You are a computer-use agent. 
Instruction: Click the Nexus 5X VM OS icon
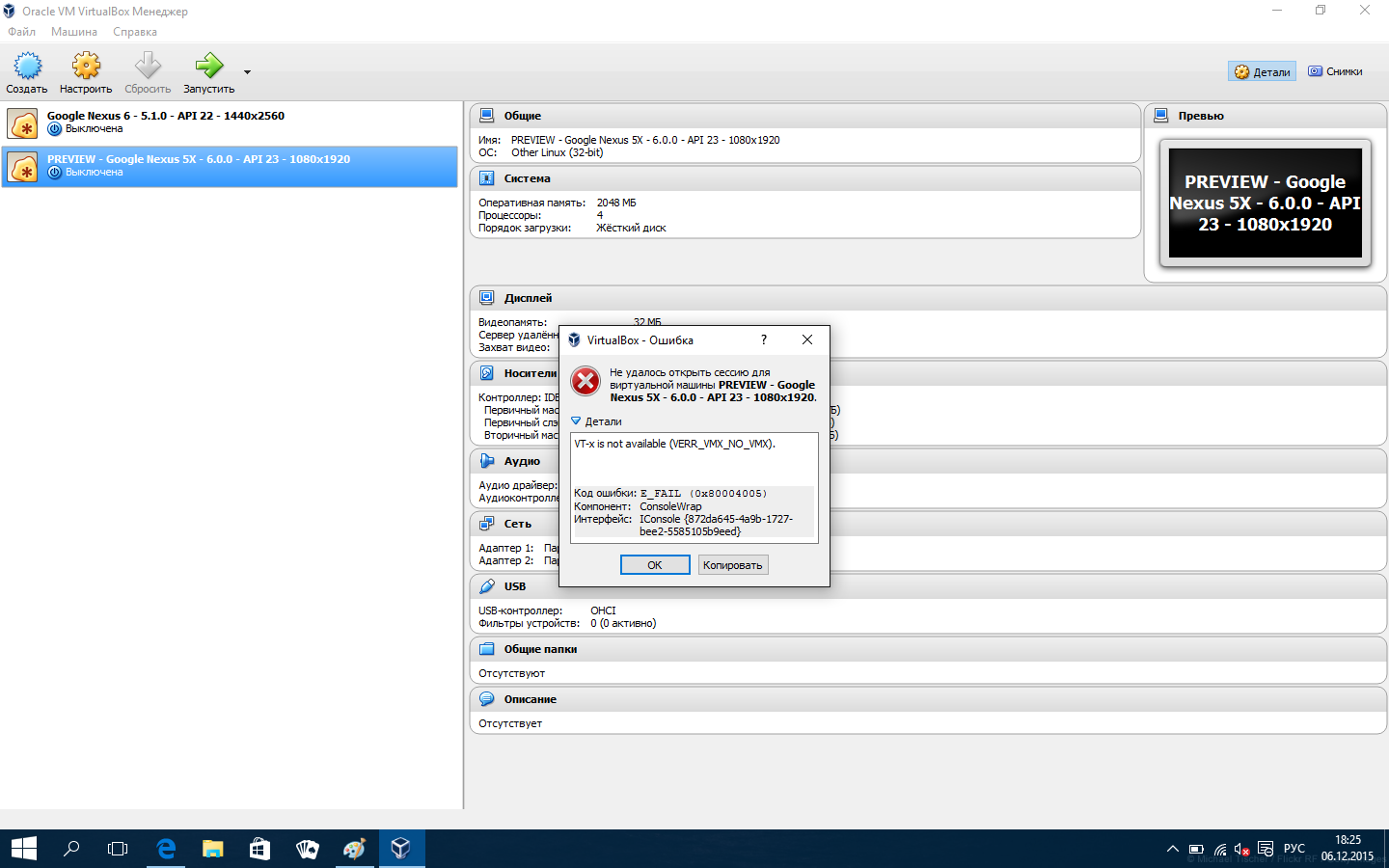click(x=23, y=167)
